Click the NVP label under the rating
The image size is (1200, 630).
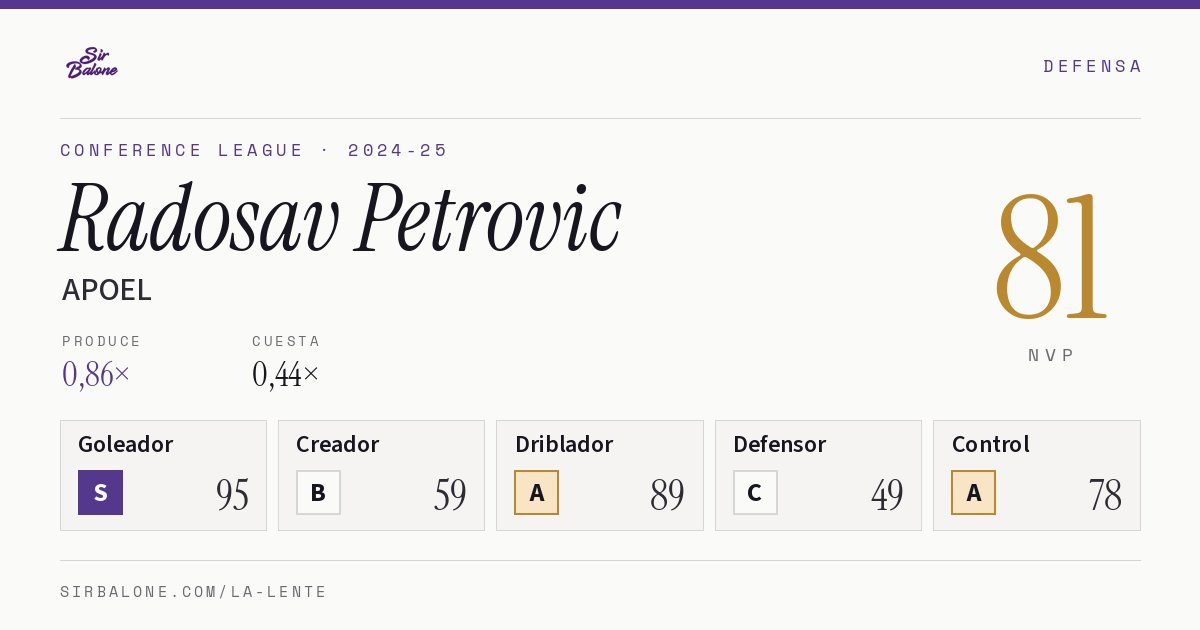(x=1052, y=355)
